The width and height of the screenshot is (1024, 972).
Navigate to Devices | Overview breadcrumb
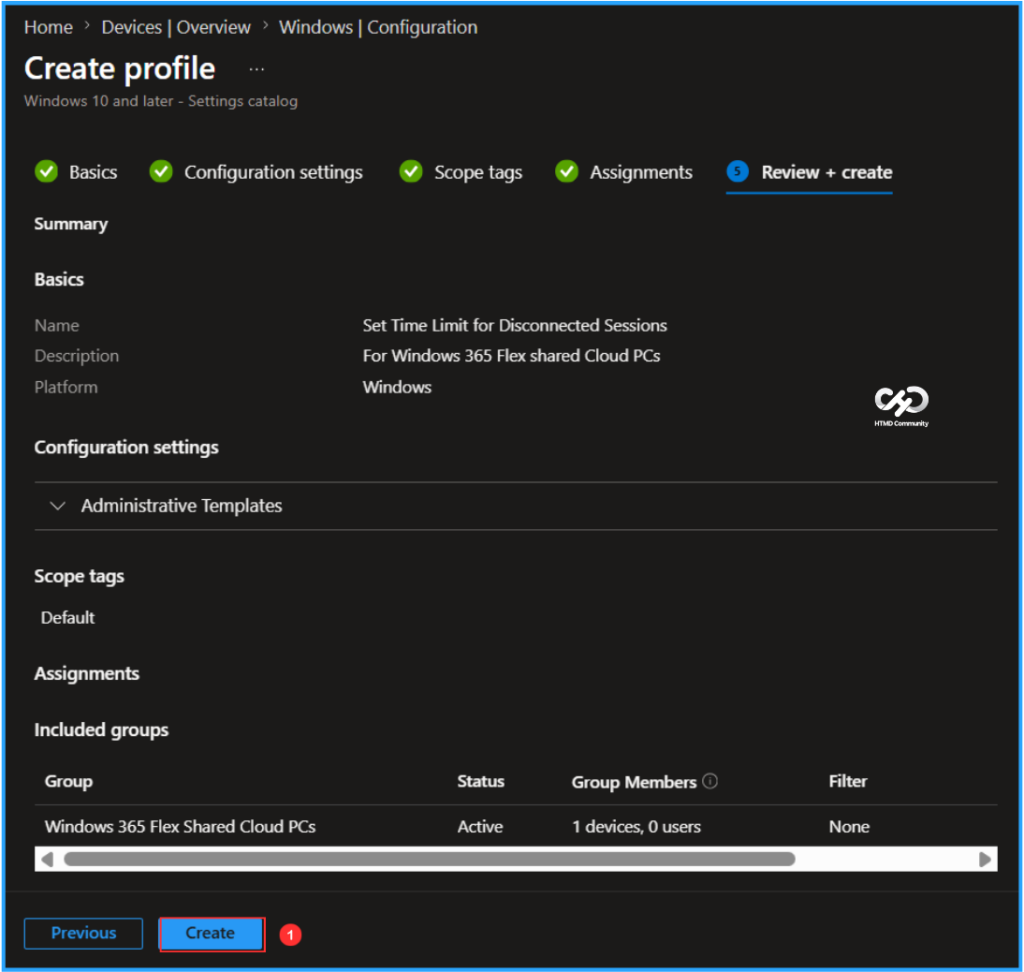click(x=176, y=27)
